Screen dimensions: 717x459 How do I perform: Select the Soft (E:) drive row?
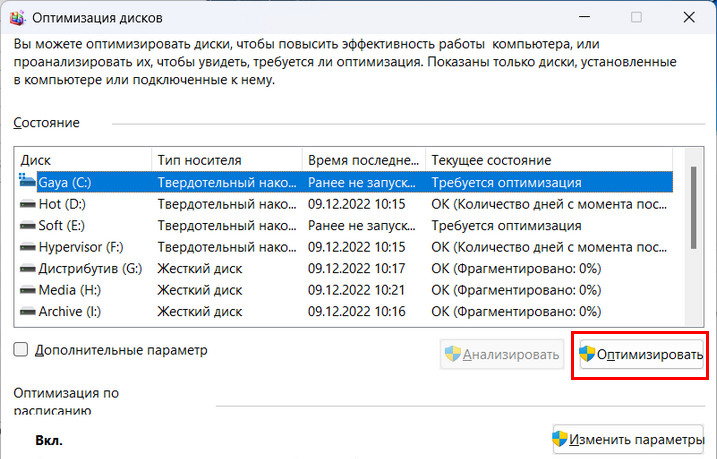point(346,225)
